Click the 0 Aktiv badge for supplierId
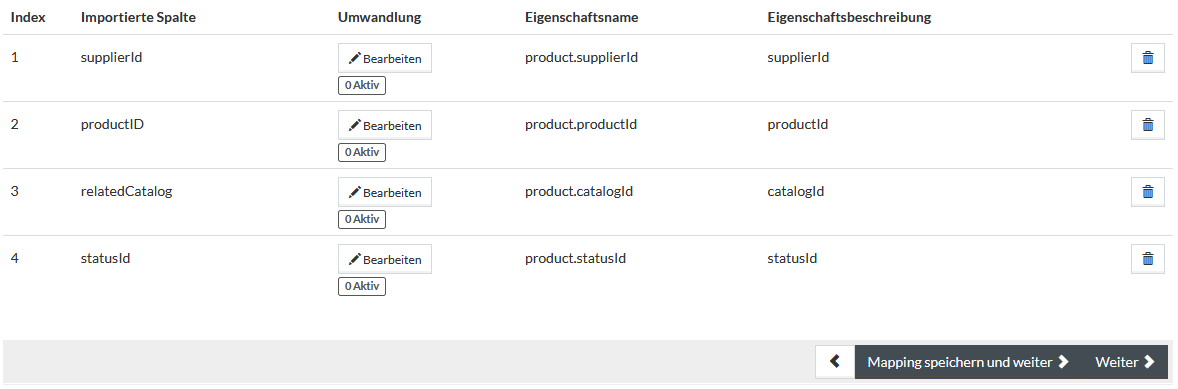Viewport: 1178px width, 389px height. tap(361, 86)
